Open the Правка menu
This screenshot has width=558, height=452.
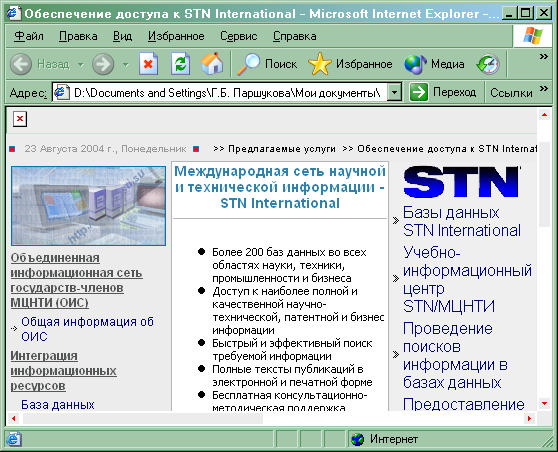point(78,36)
